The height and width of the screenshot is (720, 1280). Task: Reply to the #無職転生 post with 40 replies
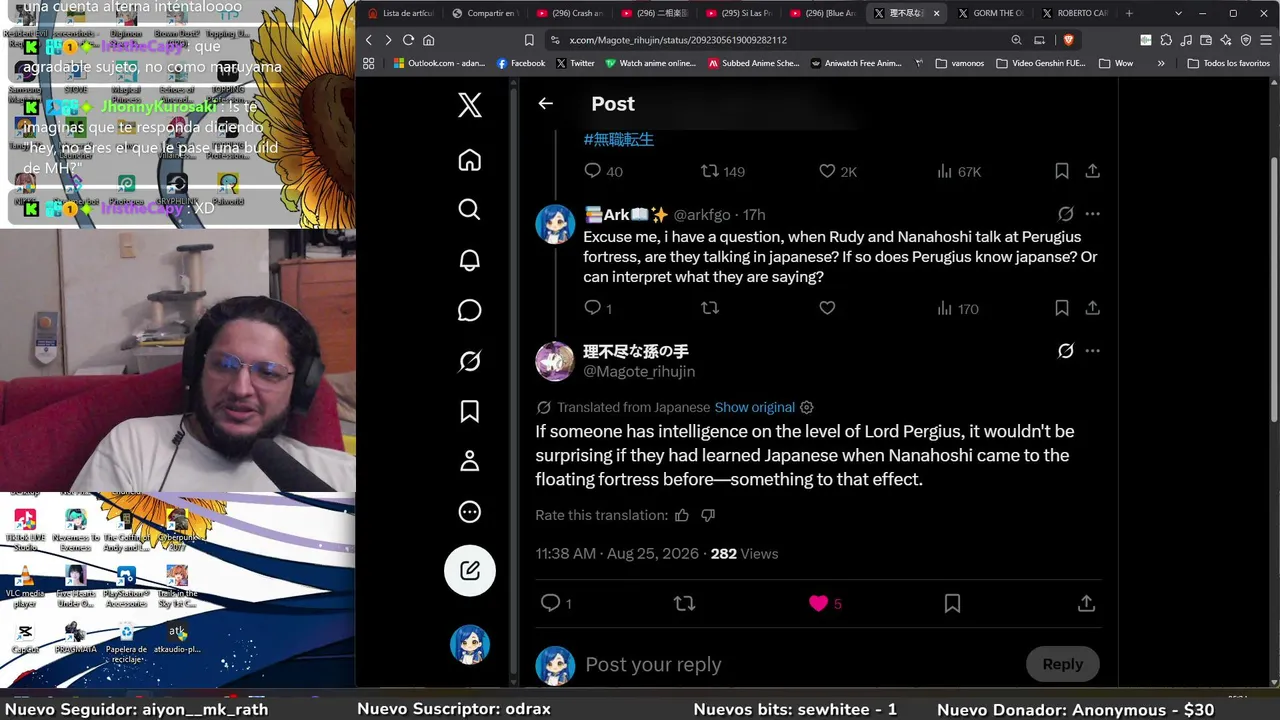pyautogui.click(x=603, y=171)
